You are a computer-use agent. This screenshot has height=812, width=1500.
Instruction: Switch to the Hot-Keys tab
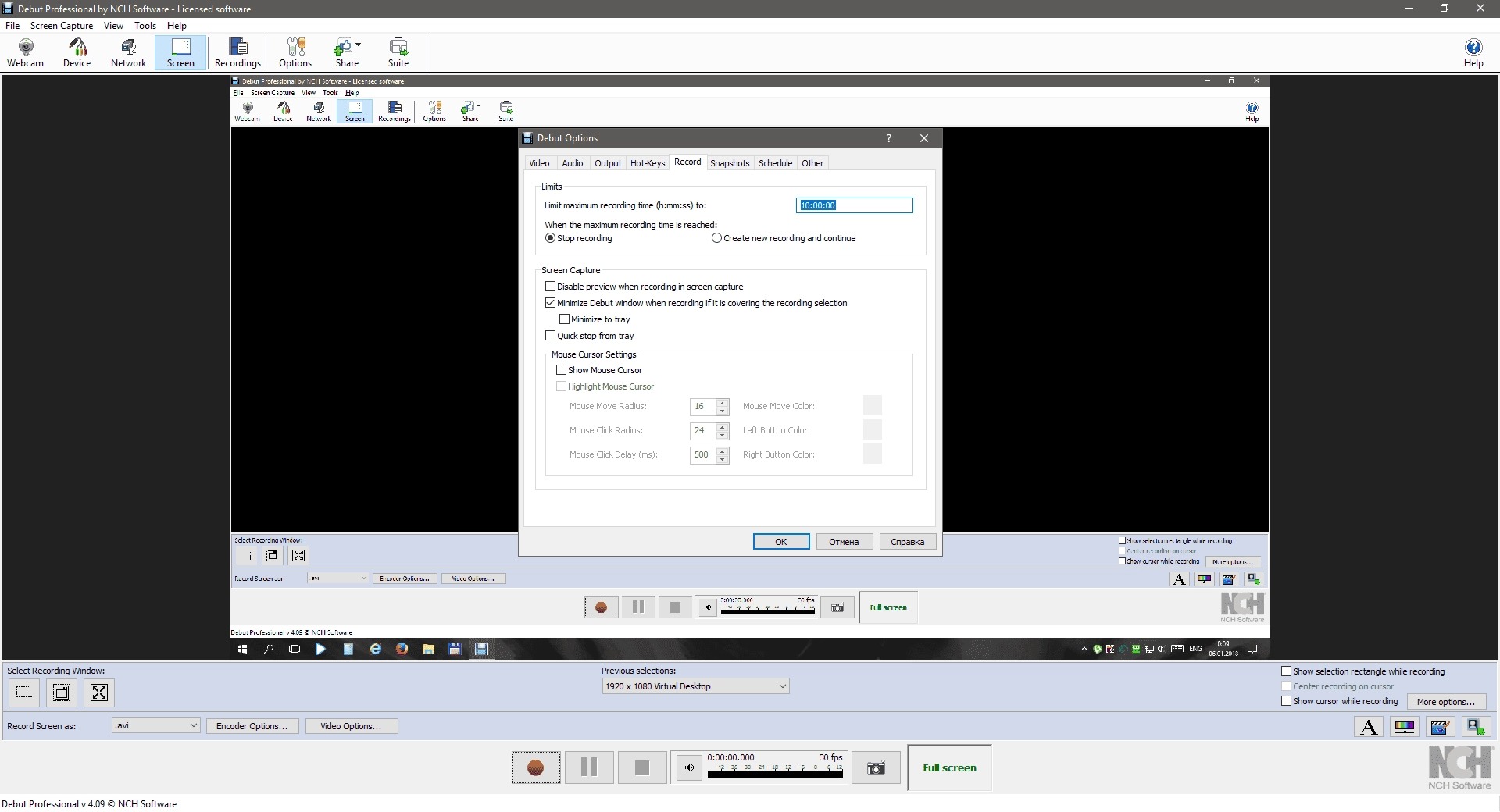pos(648,163)
